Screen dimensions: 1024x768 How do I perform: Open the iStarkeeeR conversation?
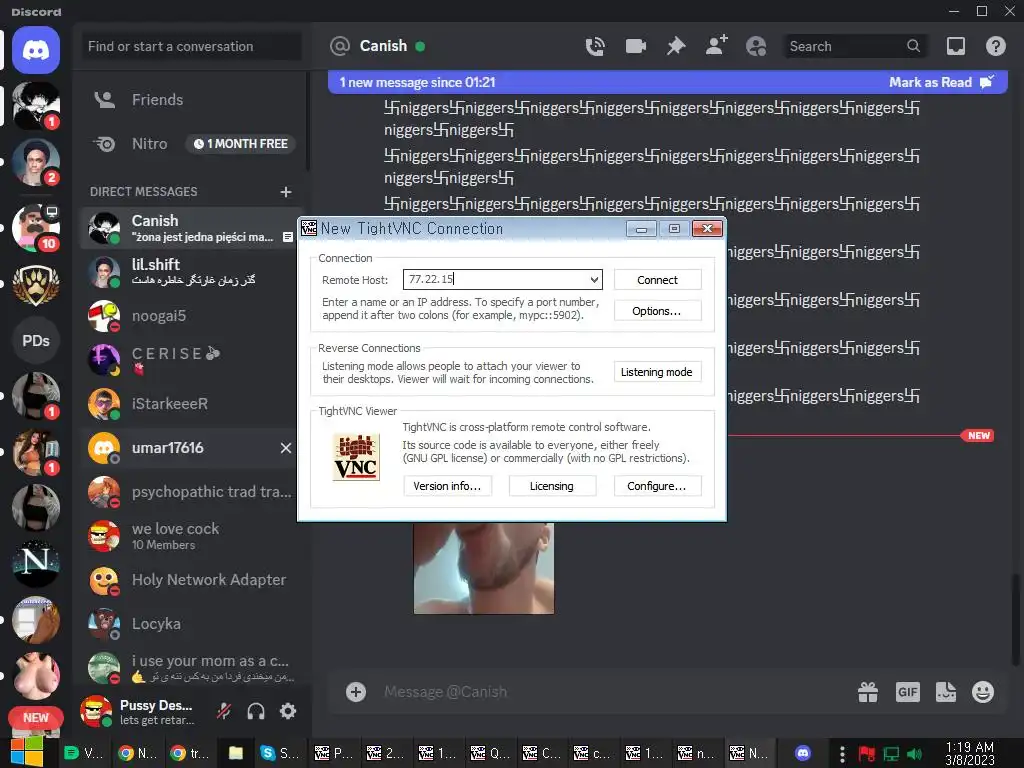point(189,404)
